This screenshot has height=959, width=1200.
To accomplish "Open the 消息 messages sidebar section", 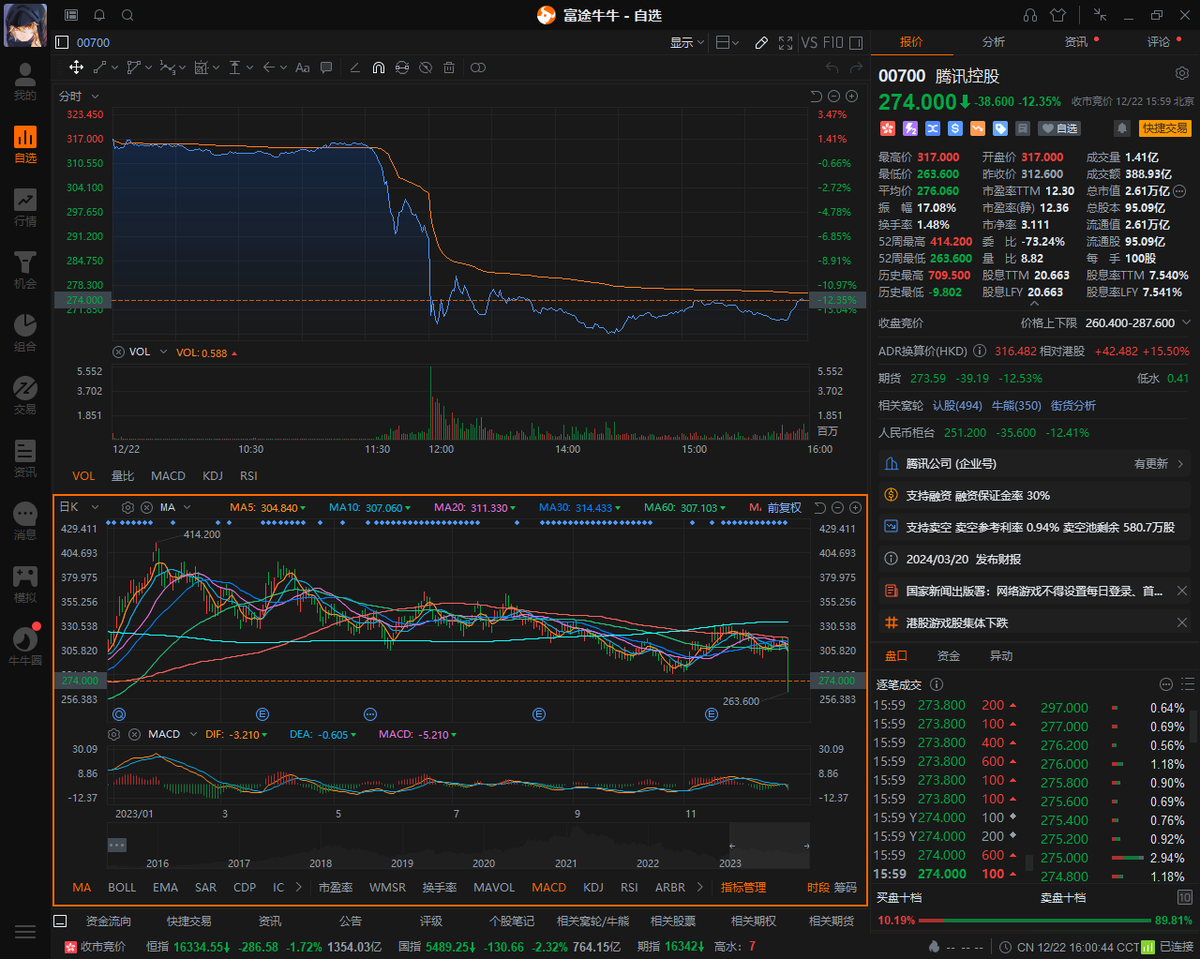I will click(x=25, y=522).
